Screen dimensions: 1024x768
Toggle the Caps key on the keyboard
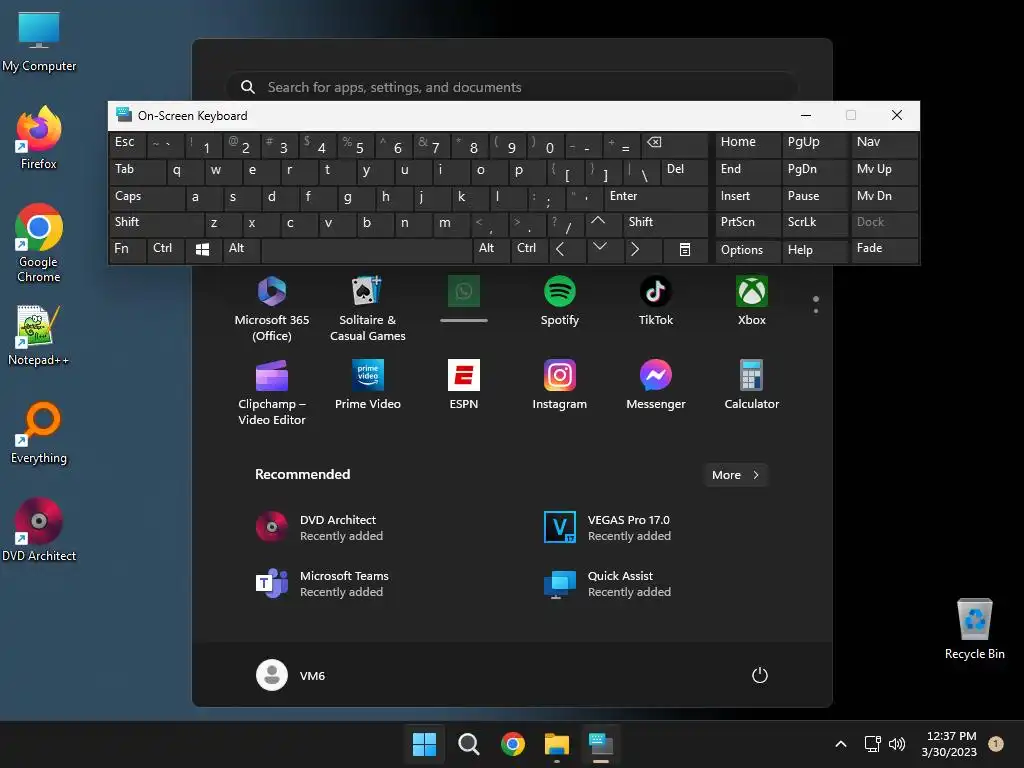(x=146, y=197)
